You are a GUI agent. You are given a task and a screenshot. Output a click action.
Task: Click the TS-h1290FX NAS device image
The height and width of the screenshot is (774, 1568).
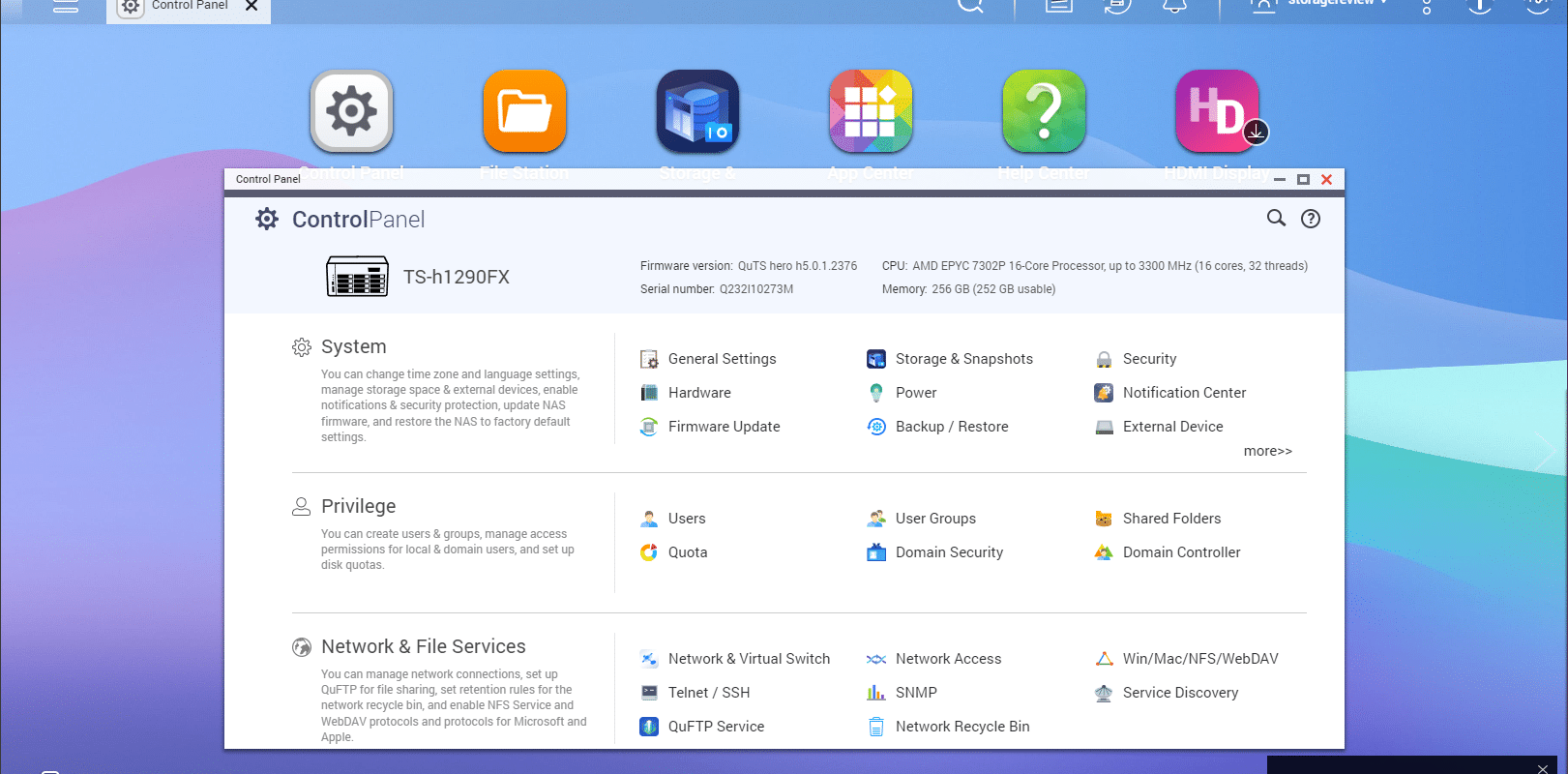click(357, 277)
